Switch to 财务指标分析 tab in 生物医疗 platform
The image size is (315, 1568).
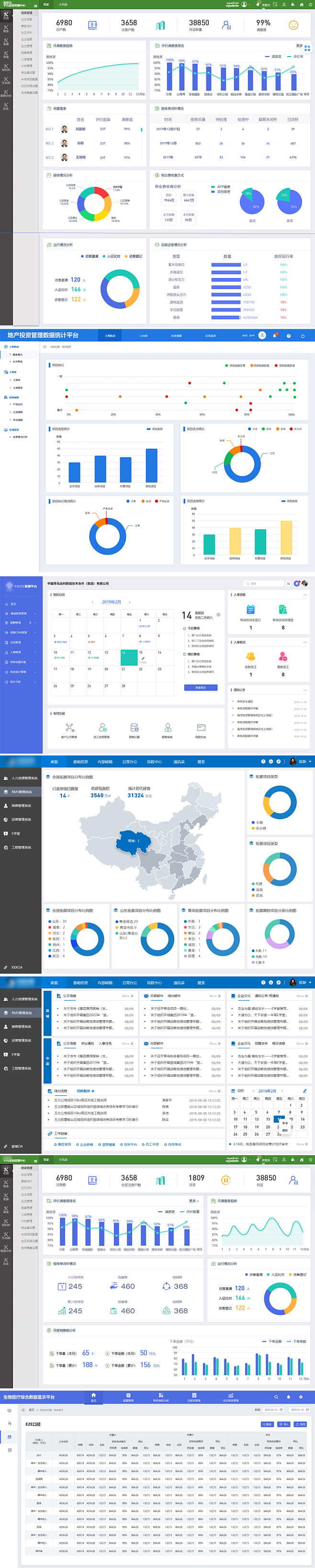tap(160, 1397)
